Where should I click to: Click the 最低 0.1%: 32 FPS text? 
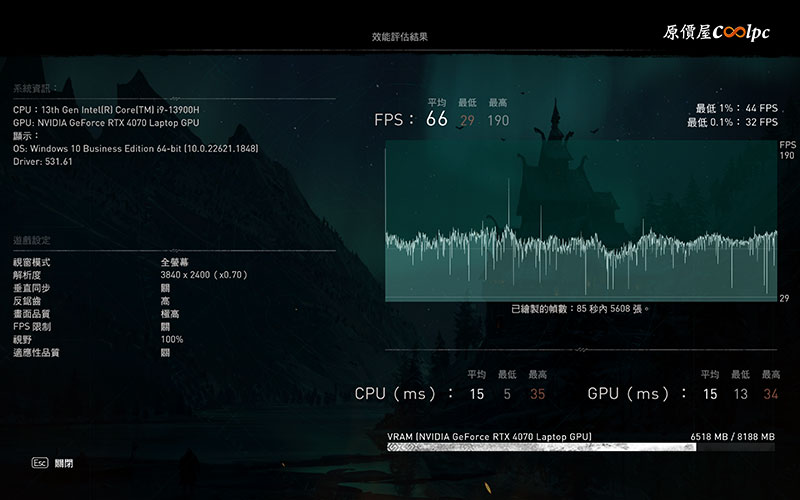732,122
